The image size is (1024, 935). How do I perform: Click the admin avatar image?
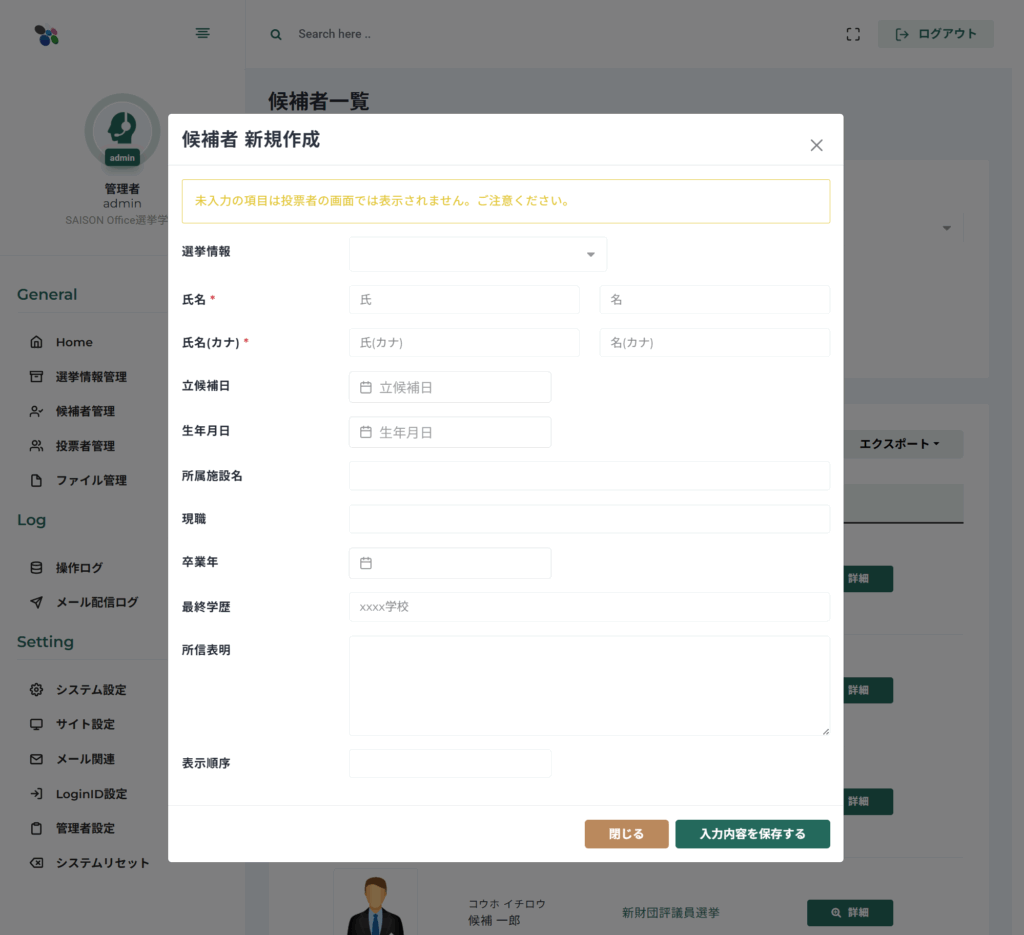coord(122,131)
